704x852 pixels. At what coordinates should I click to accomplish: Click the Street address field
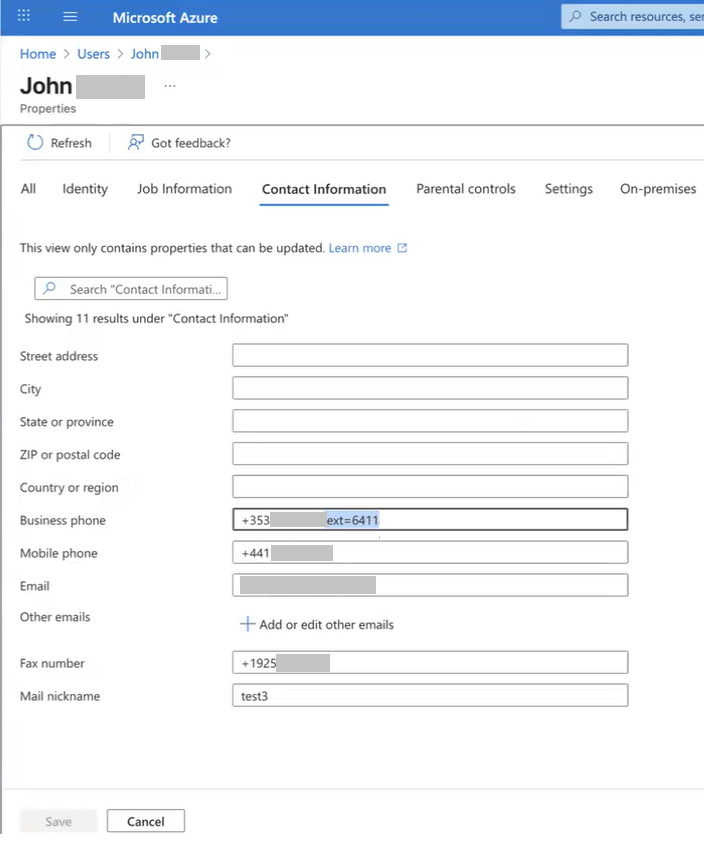(430, 355)
